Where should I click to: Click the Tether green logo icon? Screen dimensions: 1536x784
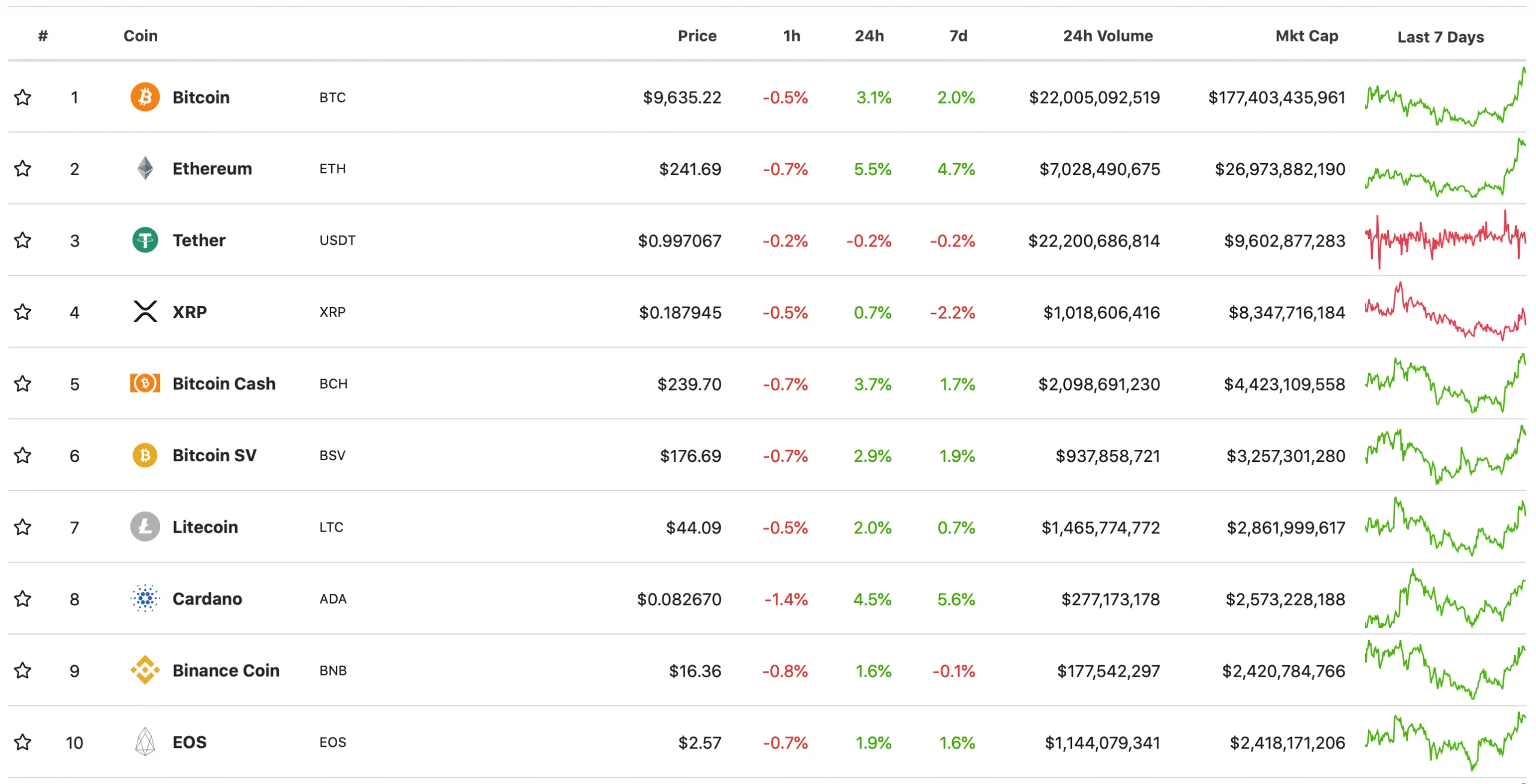(x=145, y=240)
